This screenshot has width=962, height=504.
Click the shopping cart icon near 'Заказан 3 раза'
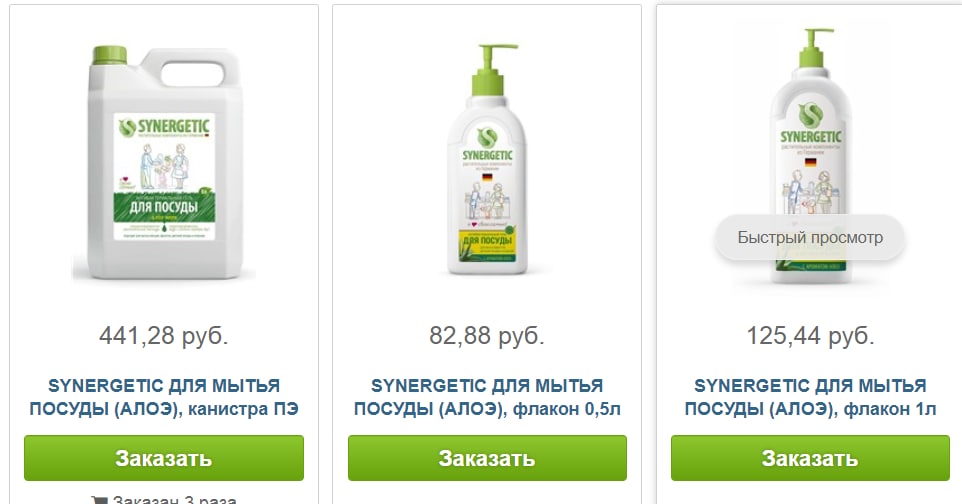point(98,500)
